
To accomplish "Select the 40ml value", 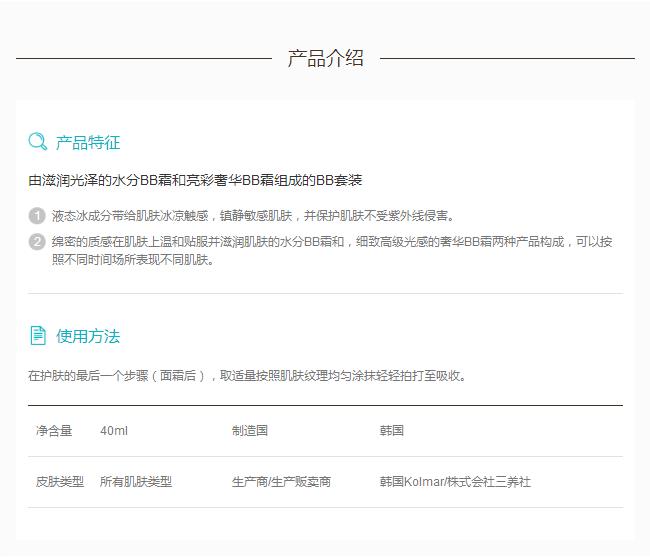I will (114, 431).
